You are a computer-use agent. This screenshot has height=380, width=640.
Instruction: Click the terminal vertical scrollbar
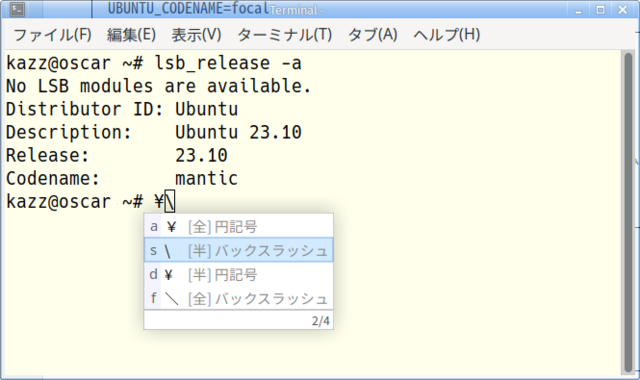tap(628, 212)
